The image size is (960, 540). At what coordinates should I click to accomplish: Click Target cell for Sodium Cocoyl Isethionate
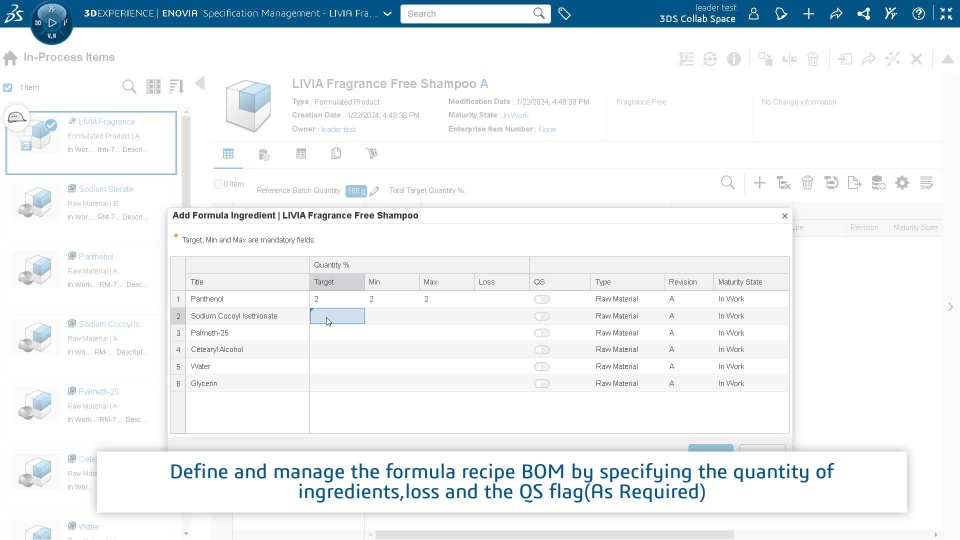[337, 316]
